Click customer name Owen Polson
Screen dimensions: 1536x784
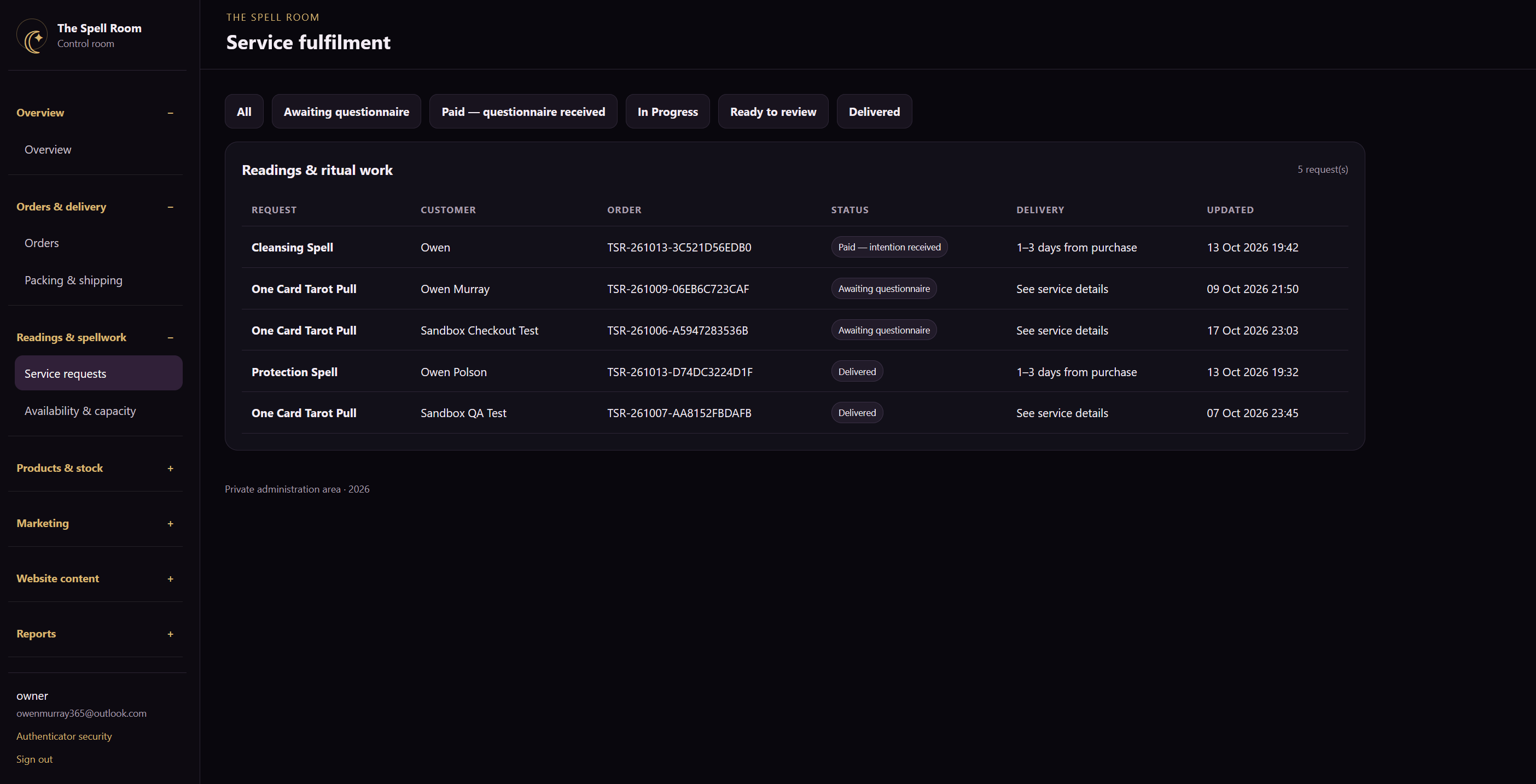(453, 372)
